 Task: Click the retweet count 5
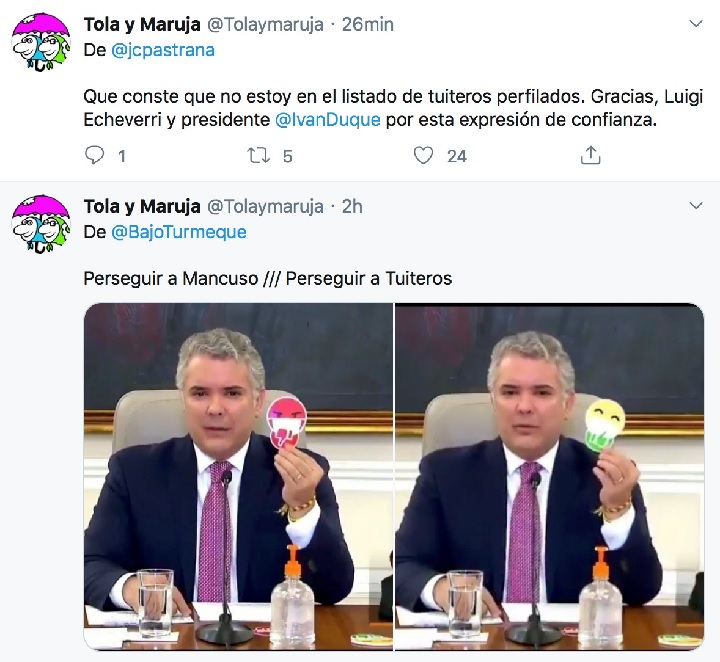coord(287,156)
